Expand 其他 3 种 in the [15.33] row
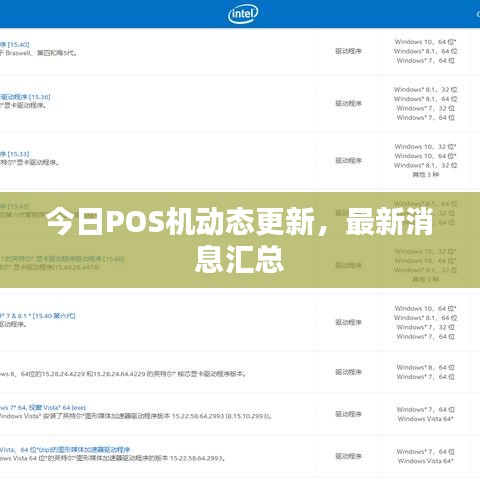The width and height of the screenshot is (480, 480). tap(426, 174)
